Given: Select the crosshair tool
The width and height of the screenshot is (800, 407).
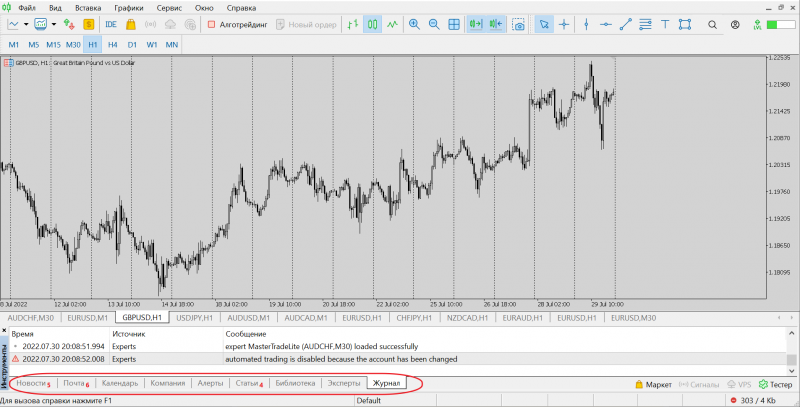Looking at the screenshot, I should [x=564, y=24].
